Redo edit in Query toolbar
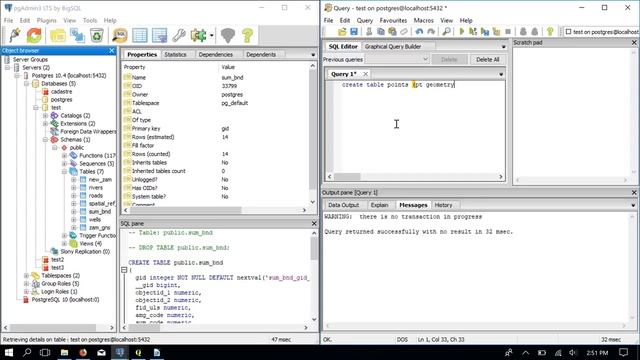Image resolution: width=640 pixels, height=360 pixels. coord(431,31)
